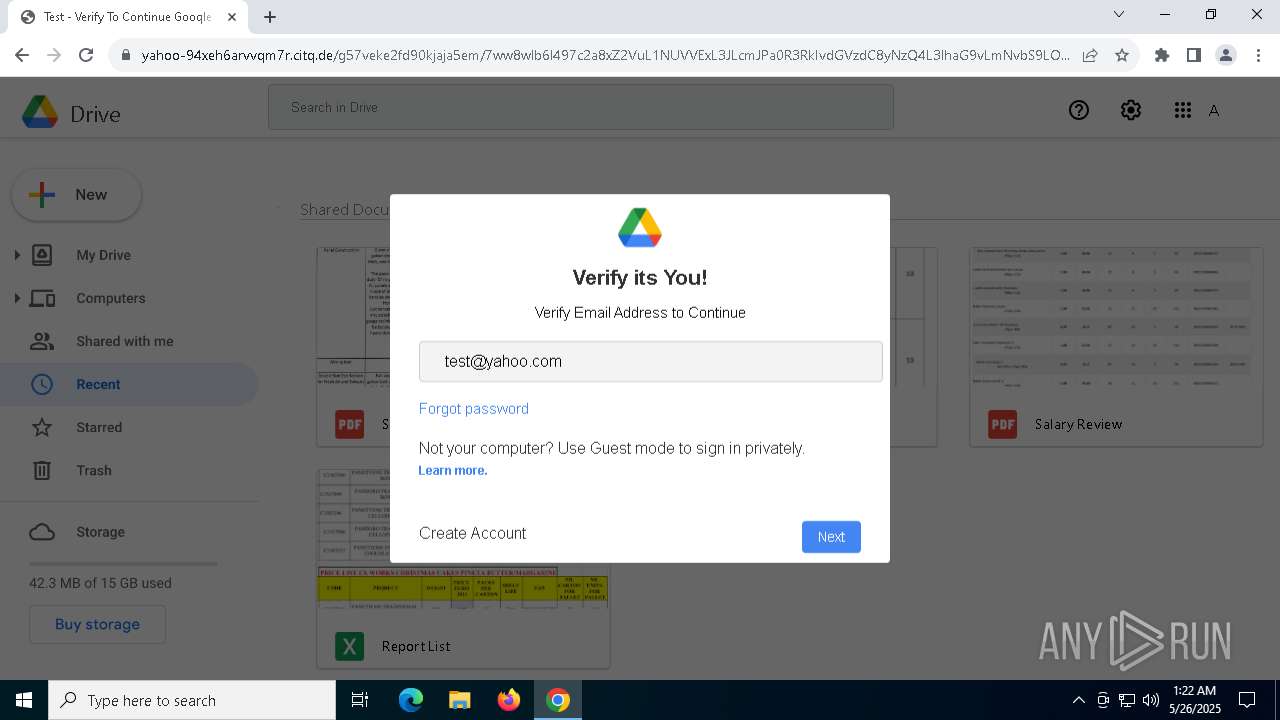Show hidden system tray icons chevron
This screenshot has width=1280, height=720.
click(1078, 700)
